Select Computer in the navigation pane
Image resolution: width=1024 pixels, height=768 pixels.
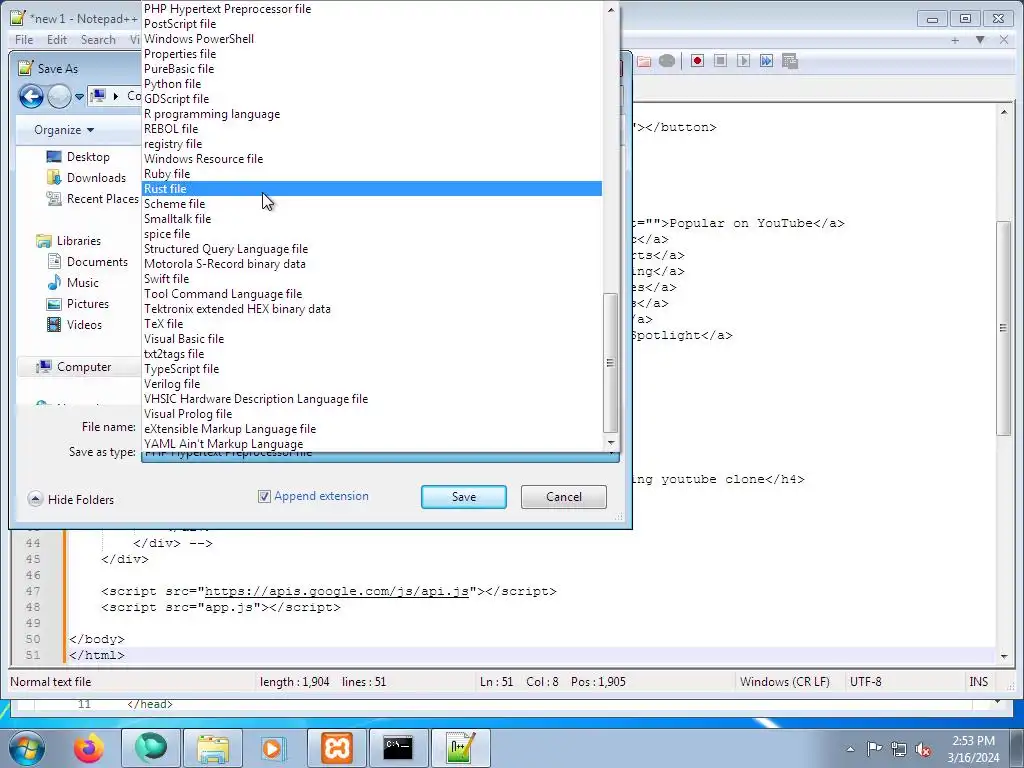84,366
